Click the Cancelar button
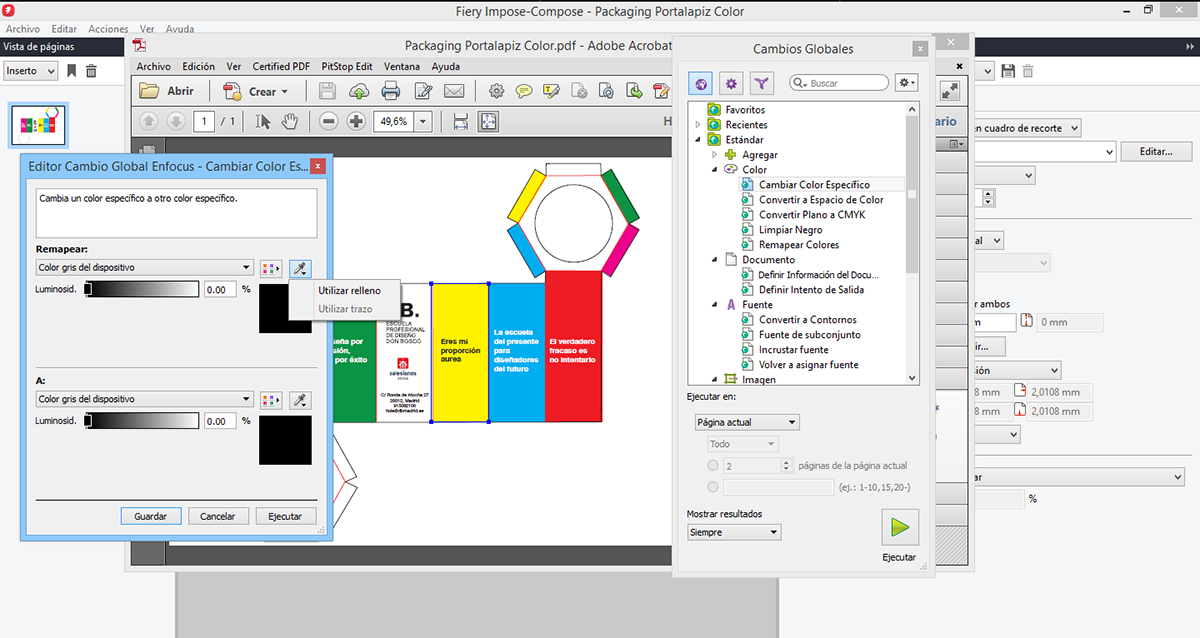Screen dimensions: 1200x638 (x=218, y=516)
